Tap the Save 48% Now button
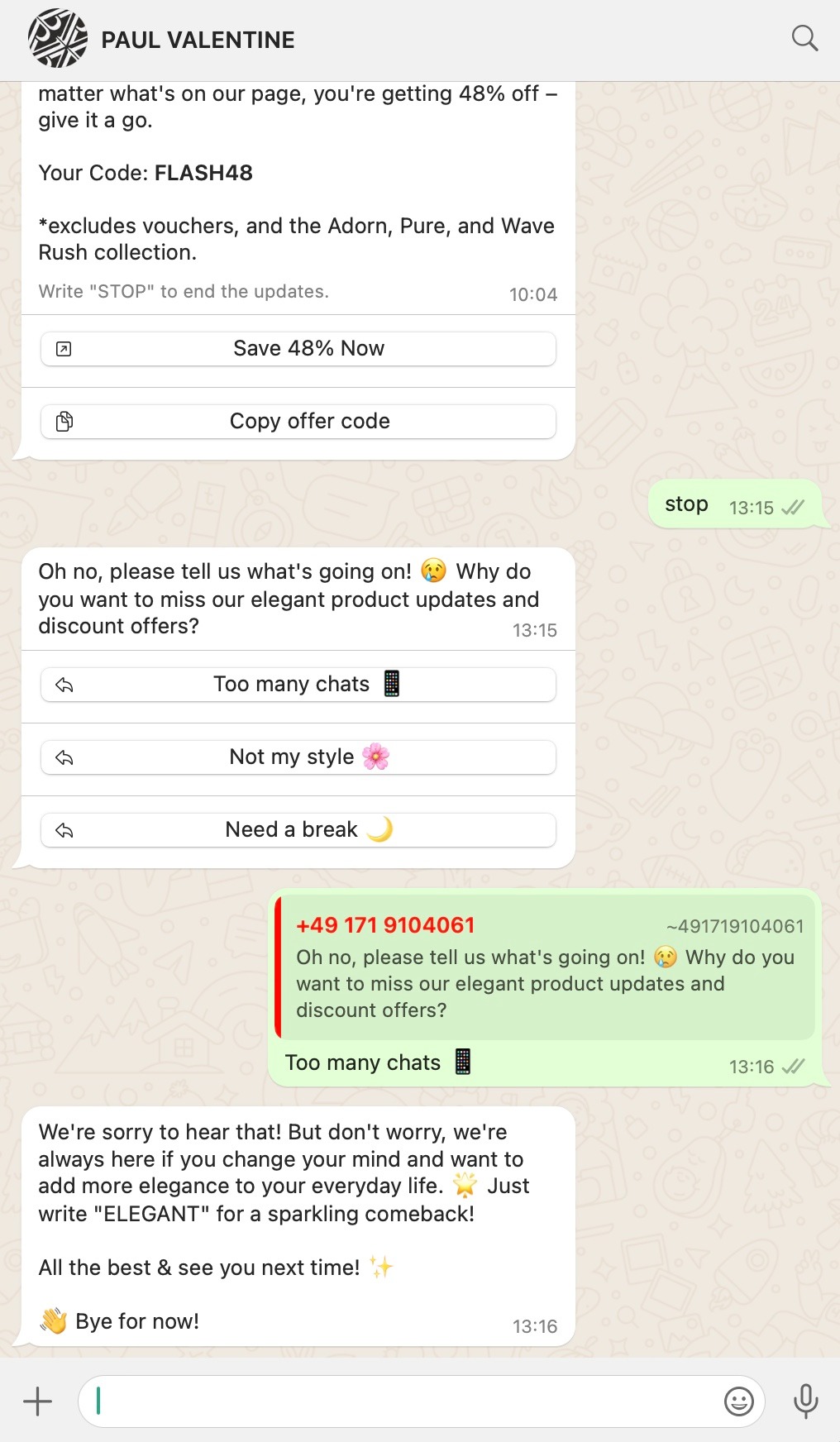 tap(298, 348)
